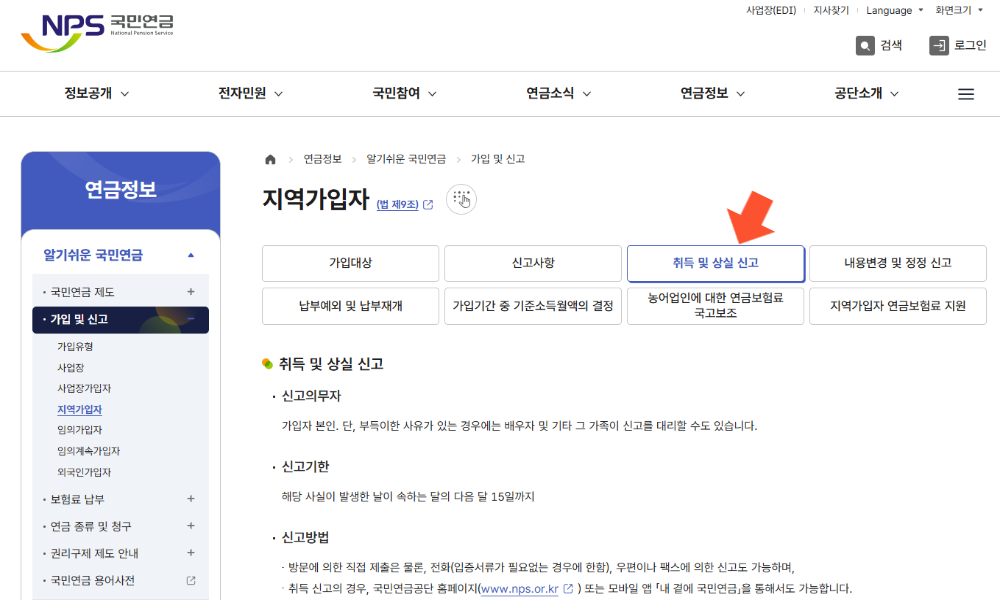Click the 지사찾기 link at the top

pyautogui.click(x=830, y=10)
